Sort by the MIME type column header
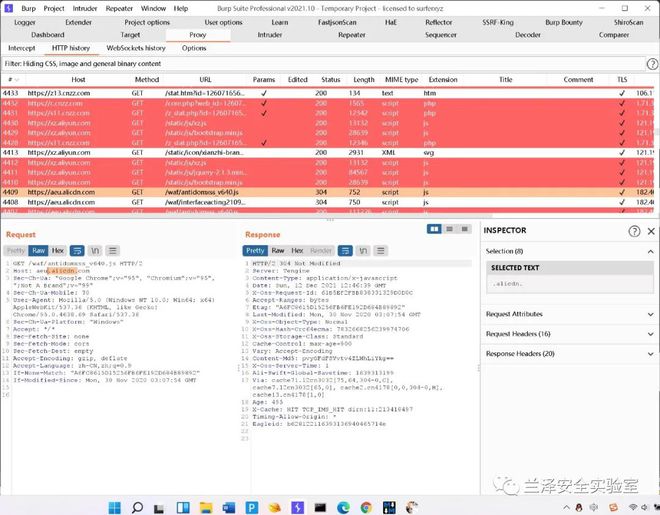This screenshot has width=660, height=515. 402,80
